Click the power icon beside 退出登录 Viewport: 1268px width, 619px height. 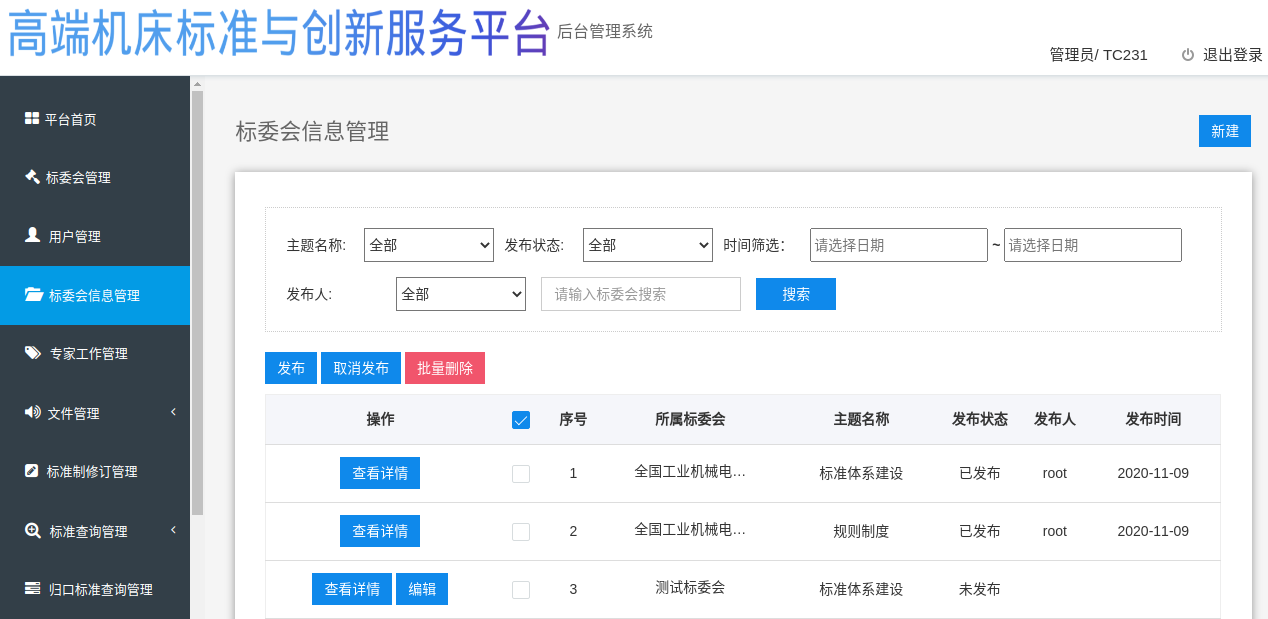click(1188, 55)
